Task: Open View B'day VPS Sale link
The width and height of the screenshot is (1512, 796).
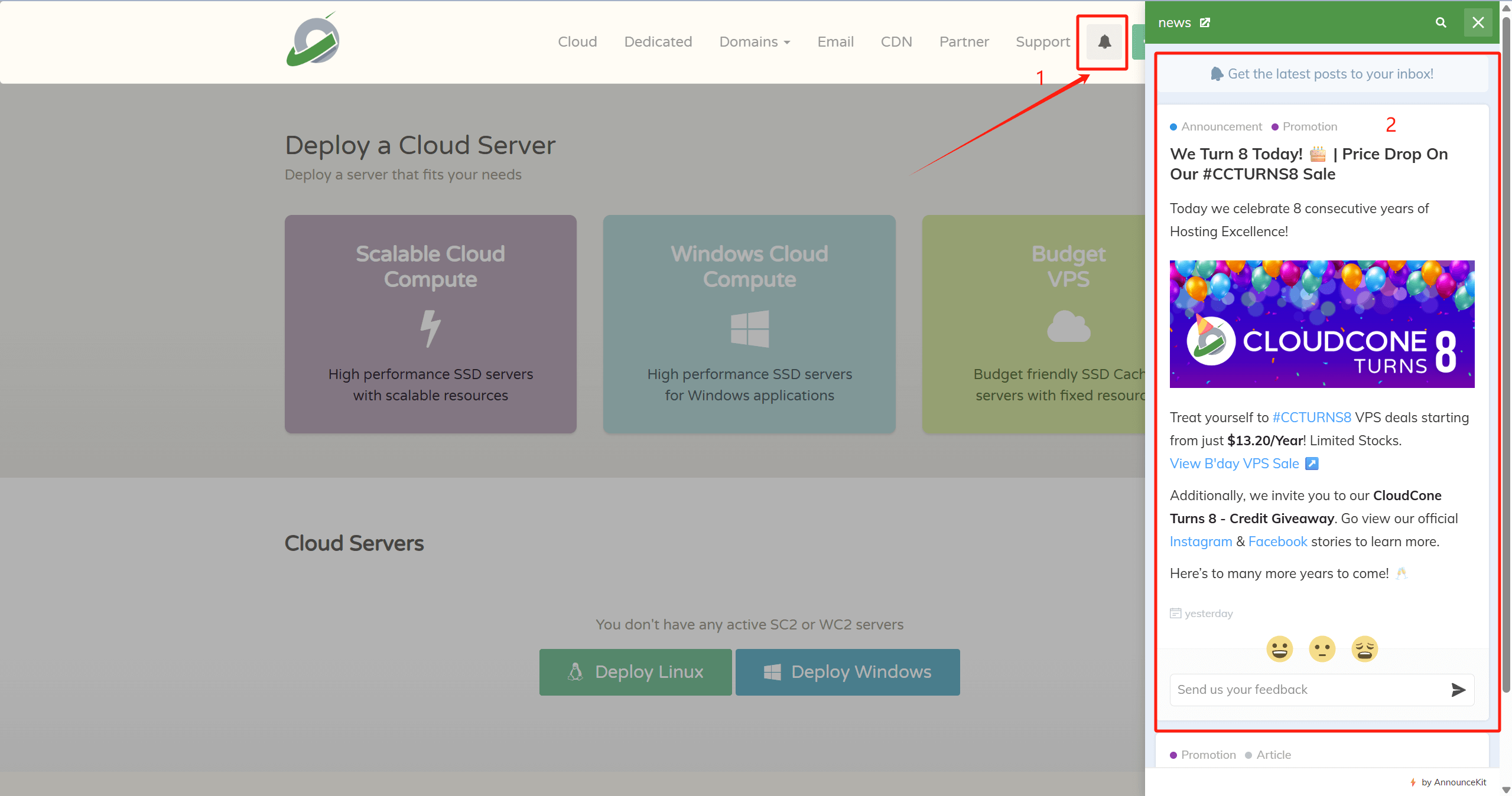Action: (x=1243, y=464)
